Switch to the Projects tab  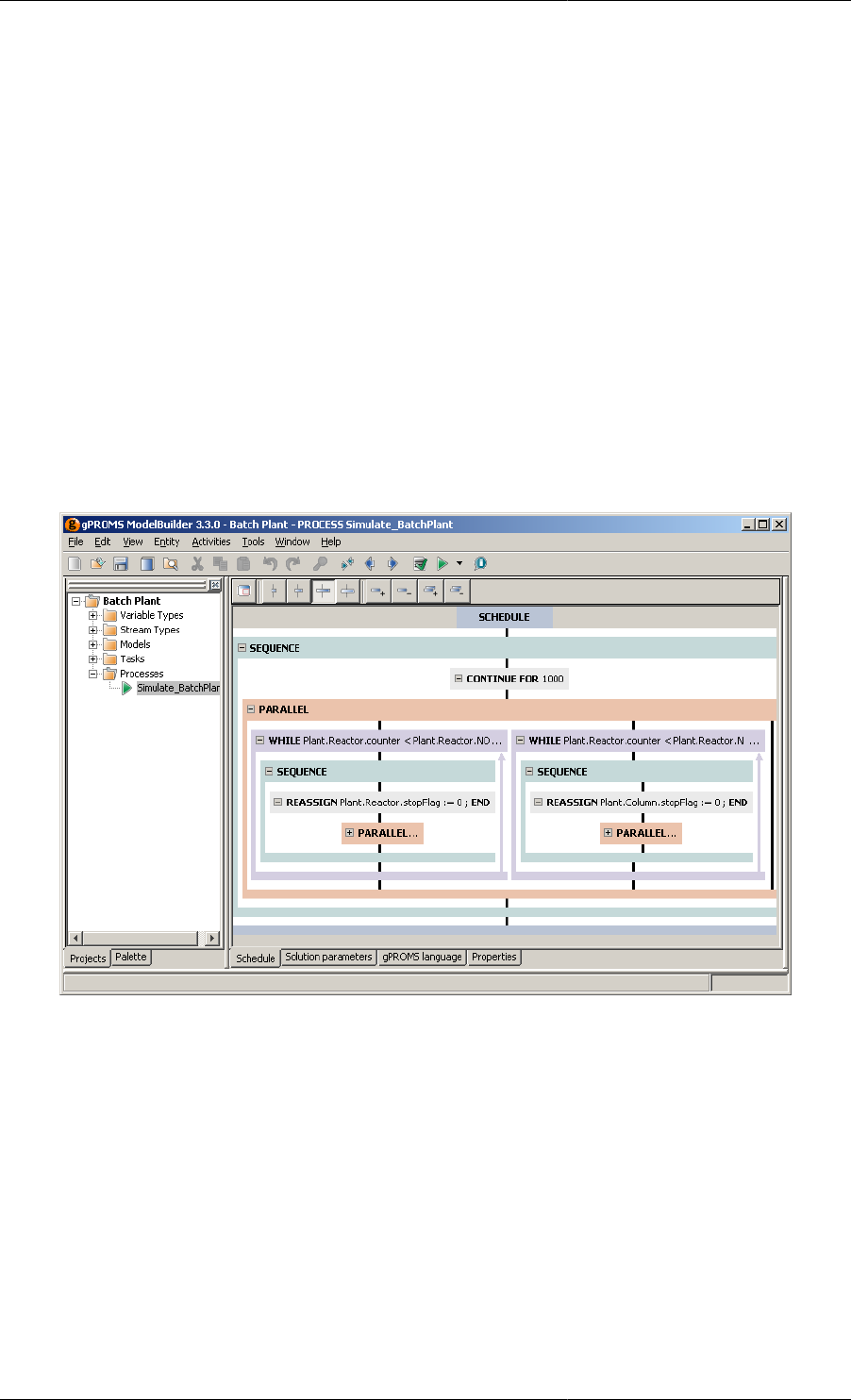tap(88, 958)
